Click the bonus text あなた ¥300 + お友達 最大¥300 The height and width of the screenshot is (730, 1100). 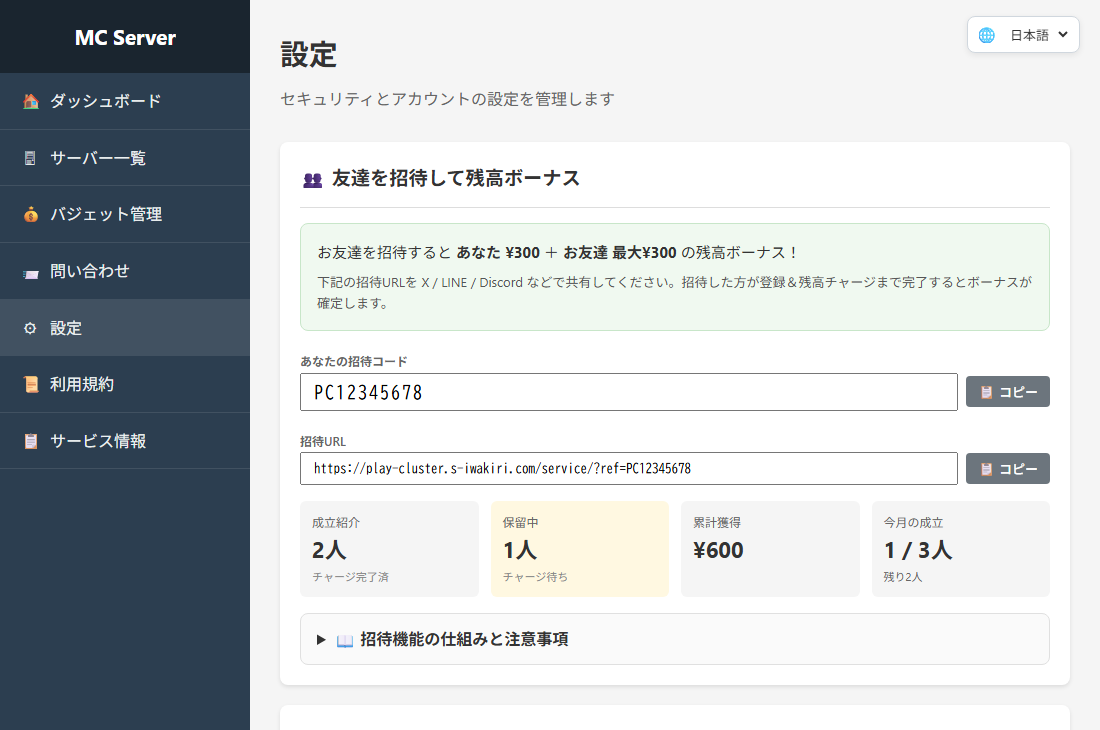pyautogui.click(x=567, y=252)
